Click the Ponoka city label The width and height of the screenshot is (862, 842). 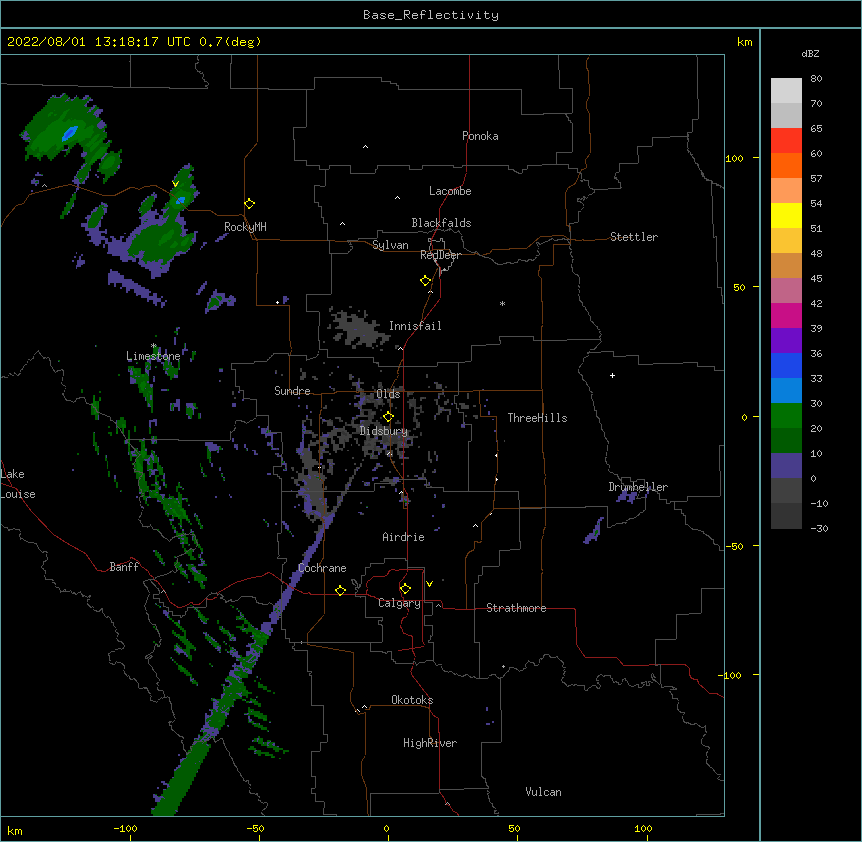[480, 136]
